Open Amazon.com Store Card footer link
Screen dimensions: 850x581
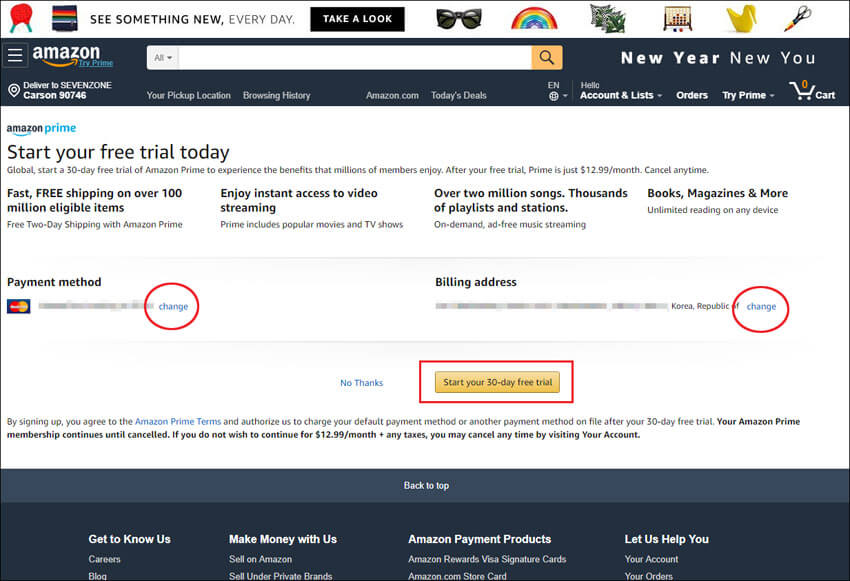[x=457, y=576]
